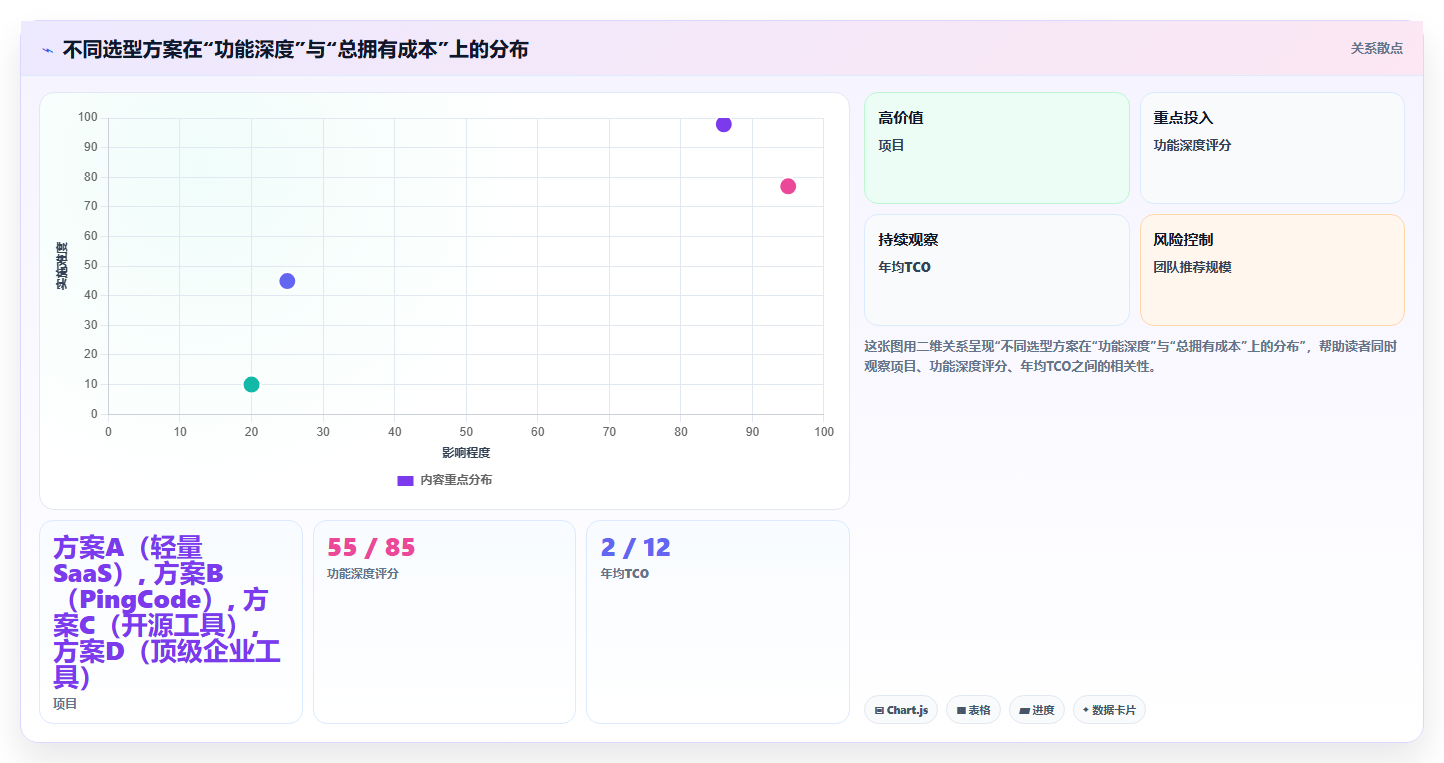Select the teal scatter data point

[x=251, y=384]
